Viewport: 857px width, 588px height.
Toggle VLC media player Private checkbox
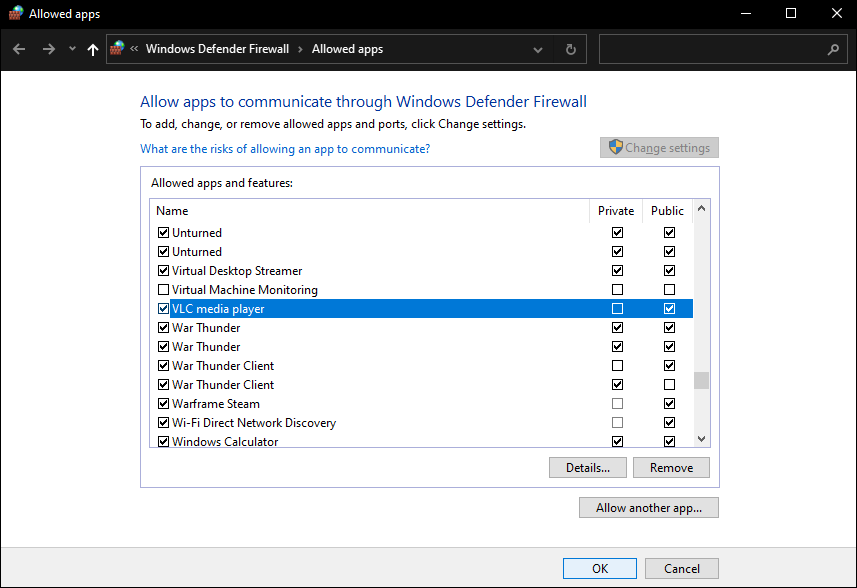tap(617, 309)
